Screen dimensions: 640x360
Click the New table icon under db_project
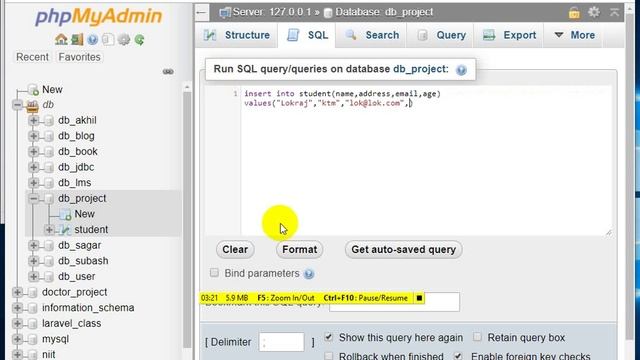[x=65, y=214]
